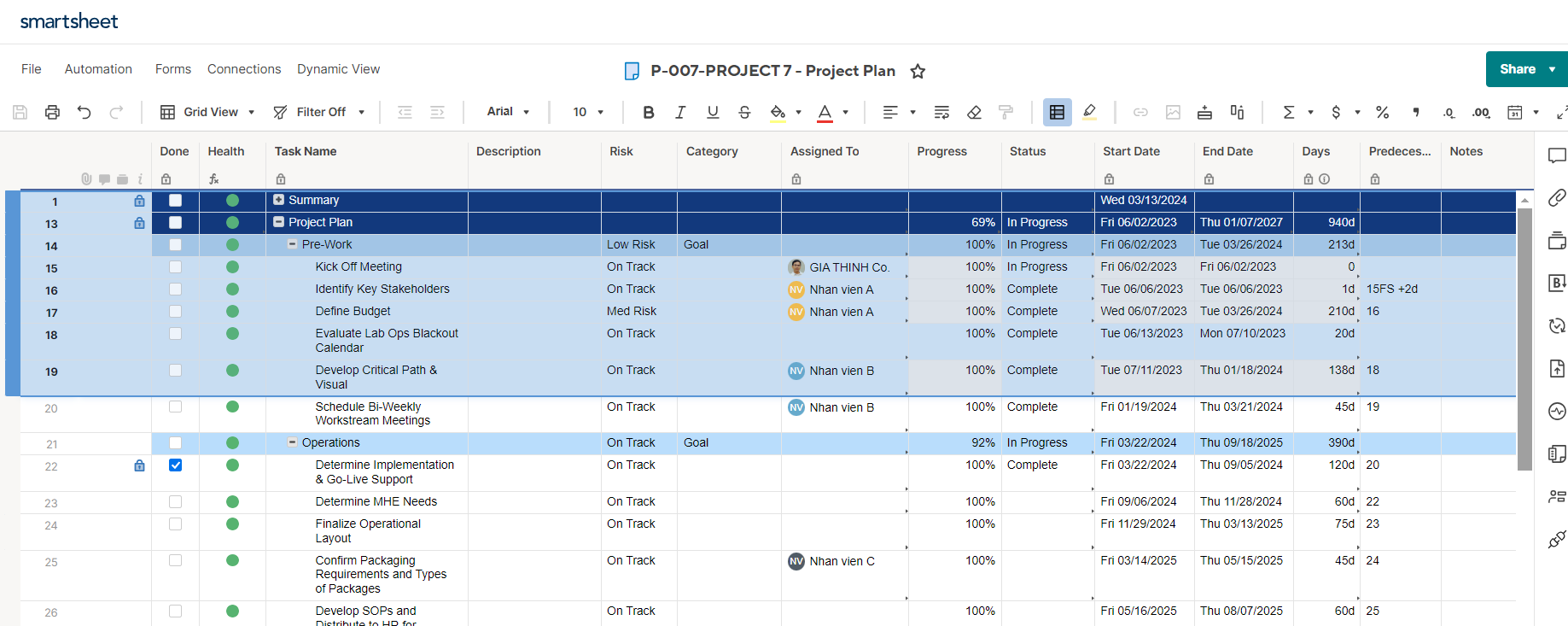1568x626 pixels.
Task: Click green Health dot for Kick Off Meeting
Action: click(232, 266)
